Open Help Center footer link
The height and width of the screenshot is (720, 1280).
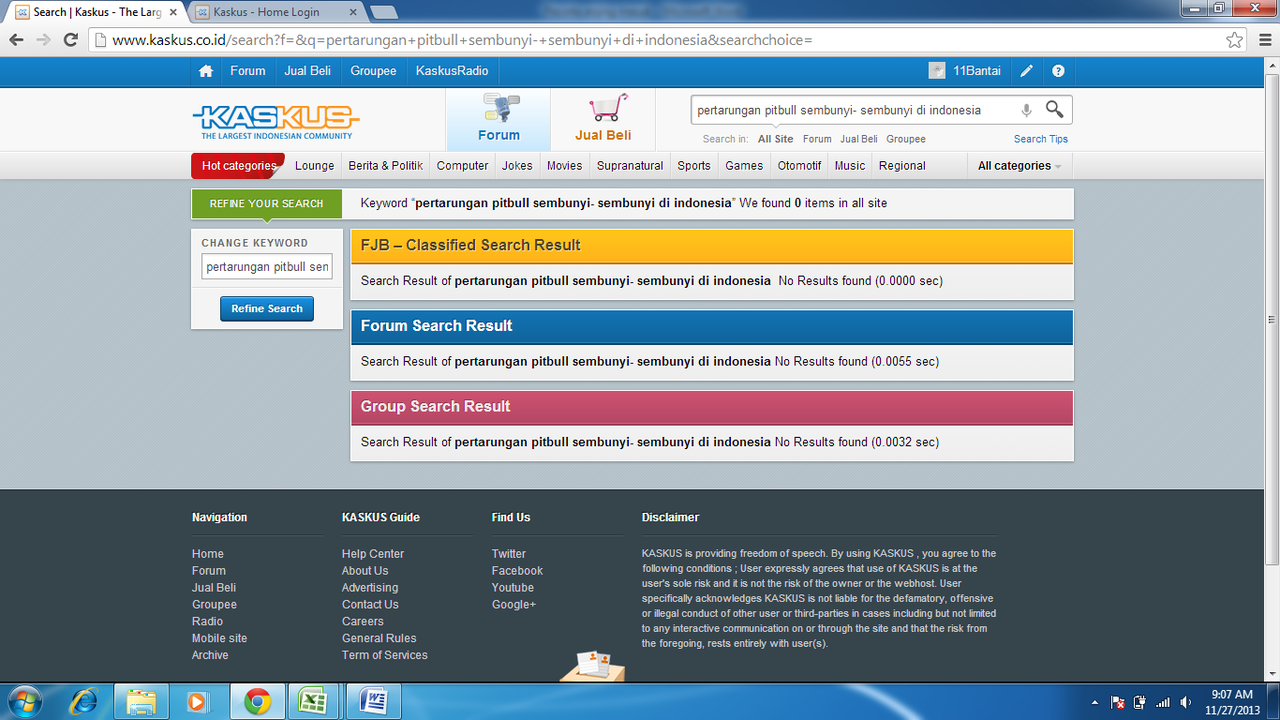373,554
